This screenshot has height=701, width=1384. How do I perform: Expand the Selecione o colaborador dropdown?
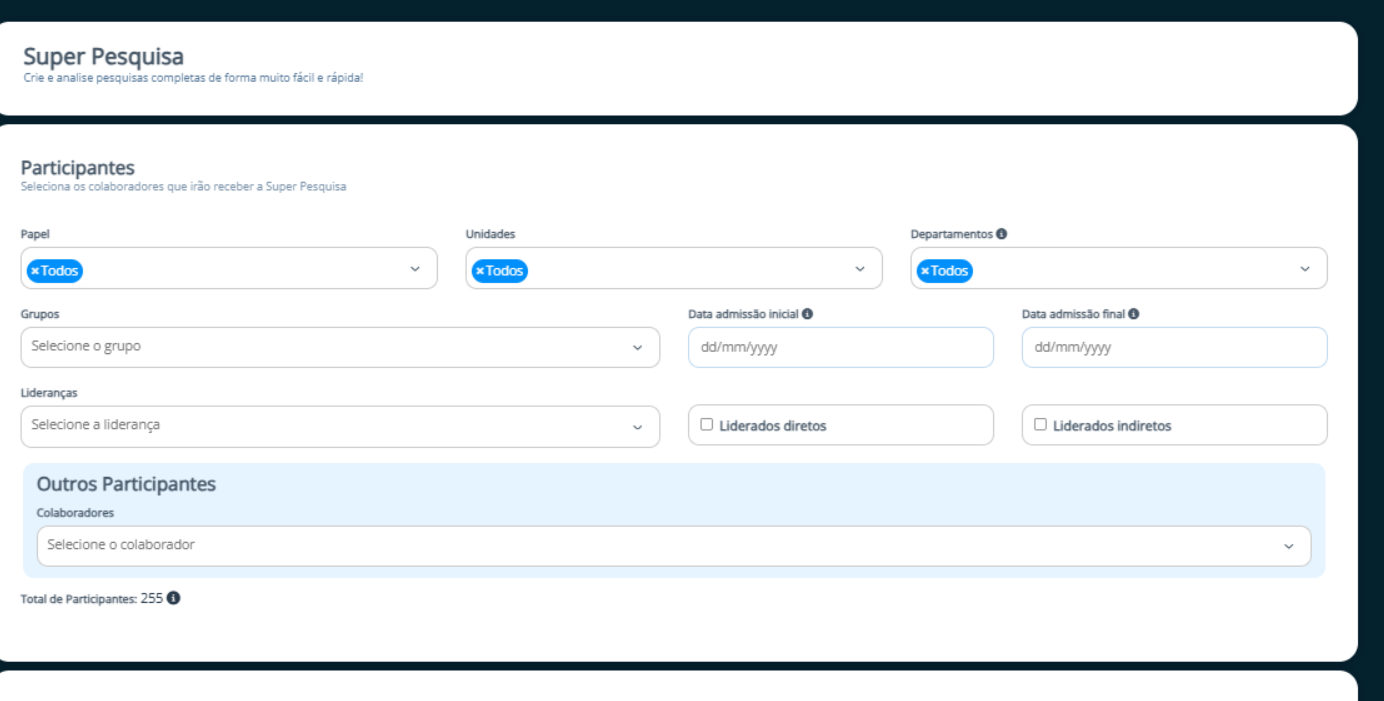pyautogui.click(x=674, y=546)
